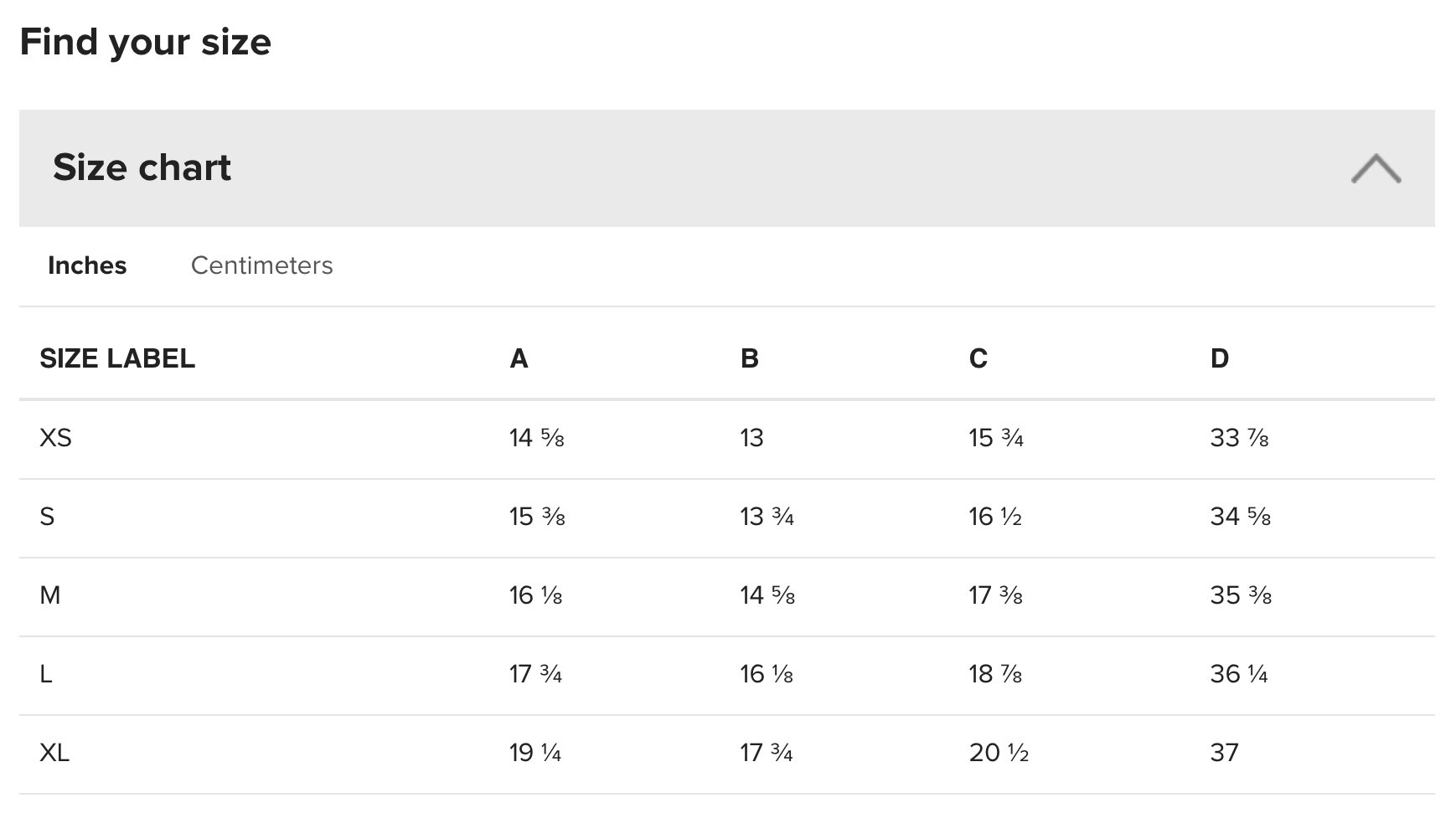Click the XL measurement 37 in column D

[1224, 753]
